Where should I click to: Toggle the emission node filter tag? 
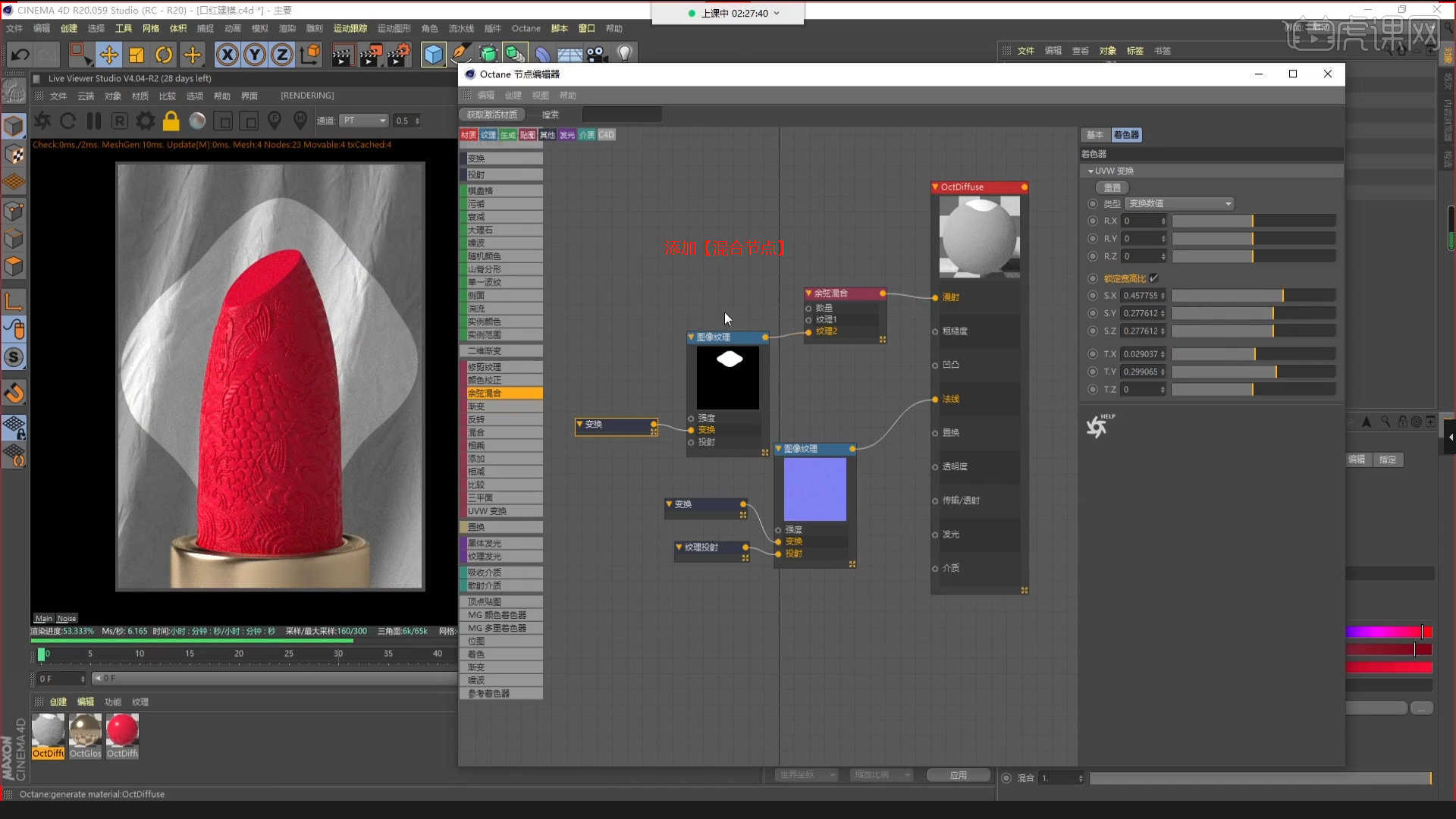tap(567, 135)
